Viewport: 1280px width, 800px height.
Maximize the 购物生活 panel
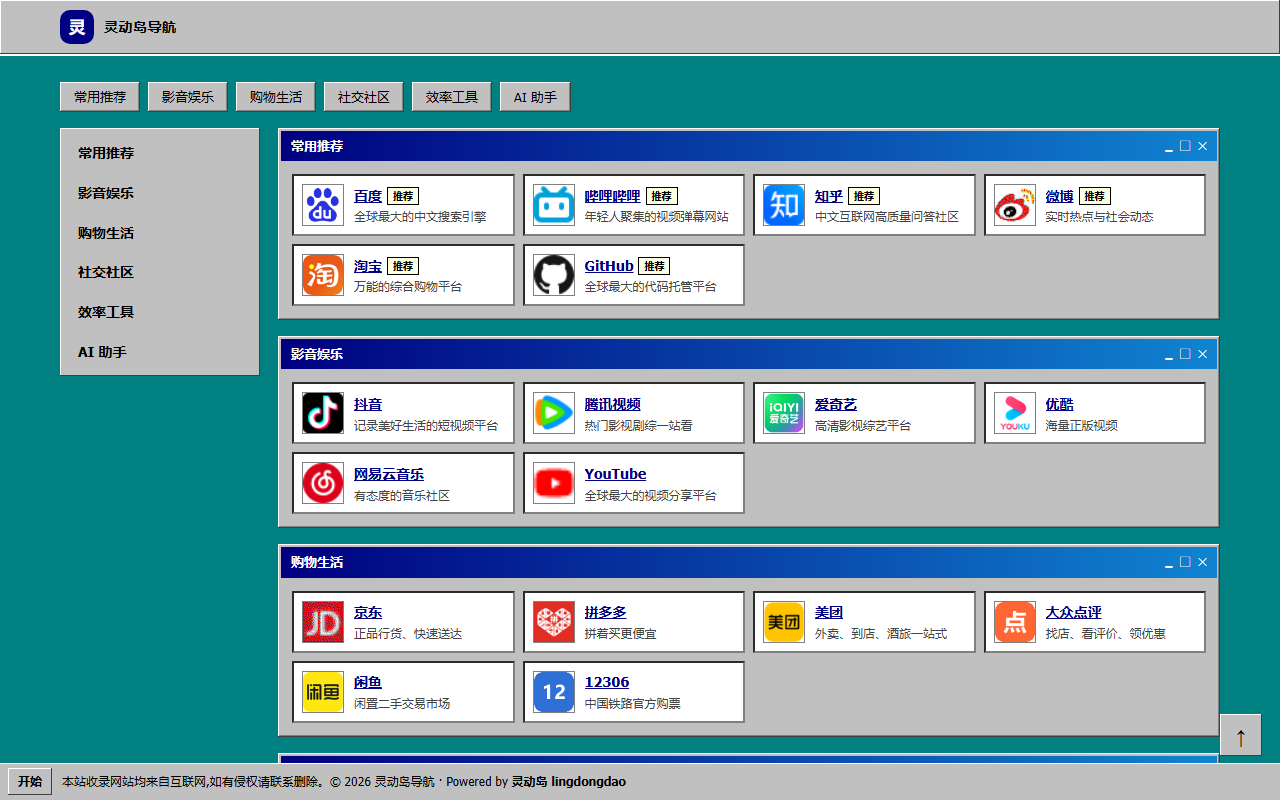tap(1185, 562)
